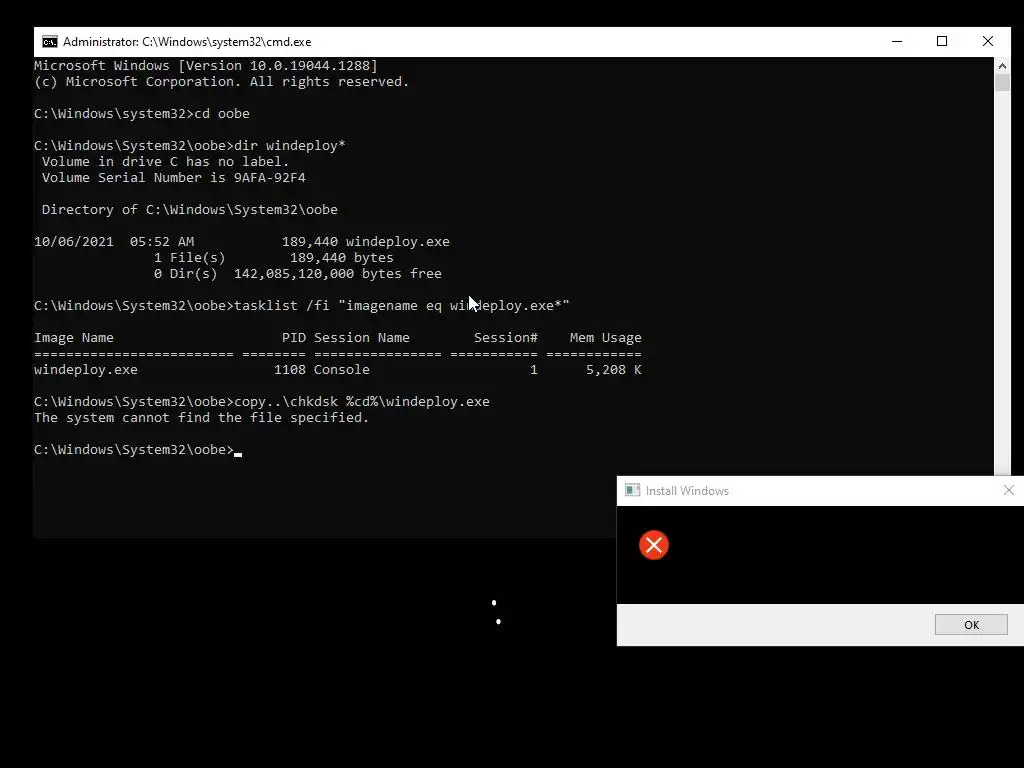The width and height of the screenshot is (1024, 768).
Task: Click the 'cd oobe' command line
Action: pos(142,114)
